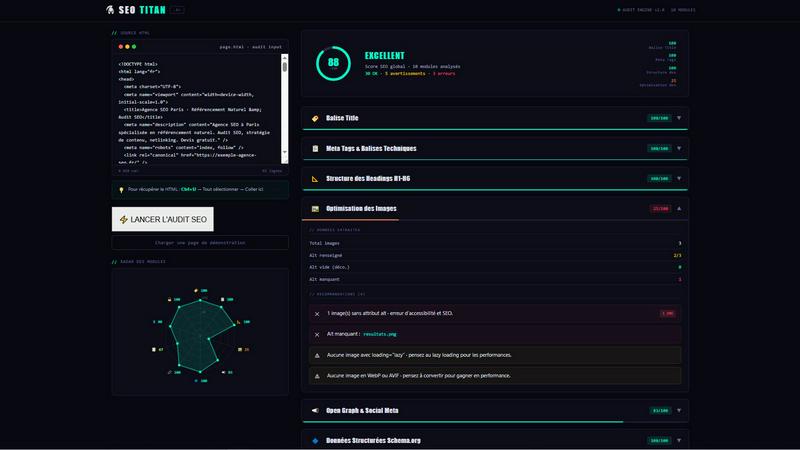Click the Open Graph megaphone icon
The width and height of the screenshot is (800, 450).
click(315, 410)
